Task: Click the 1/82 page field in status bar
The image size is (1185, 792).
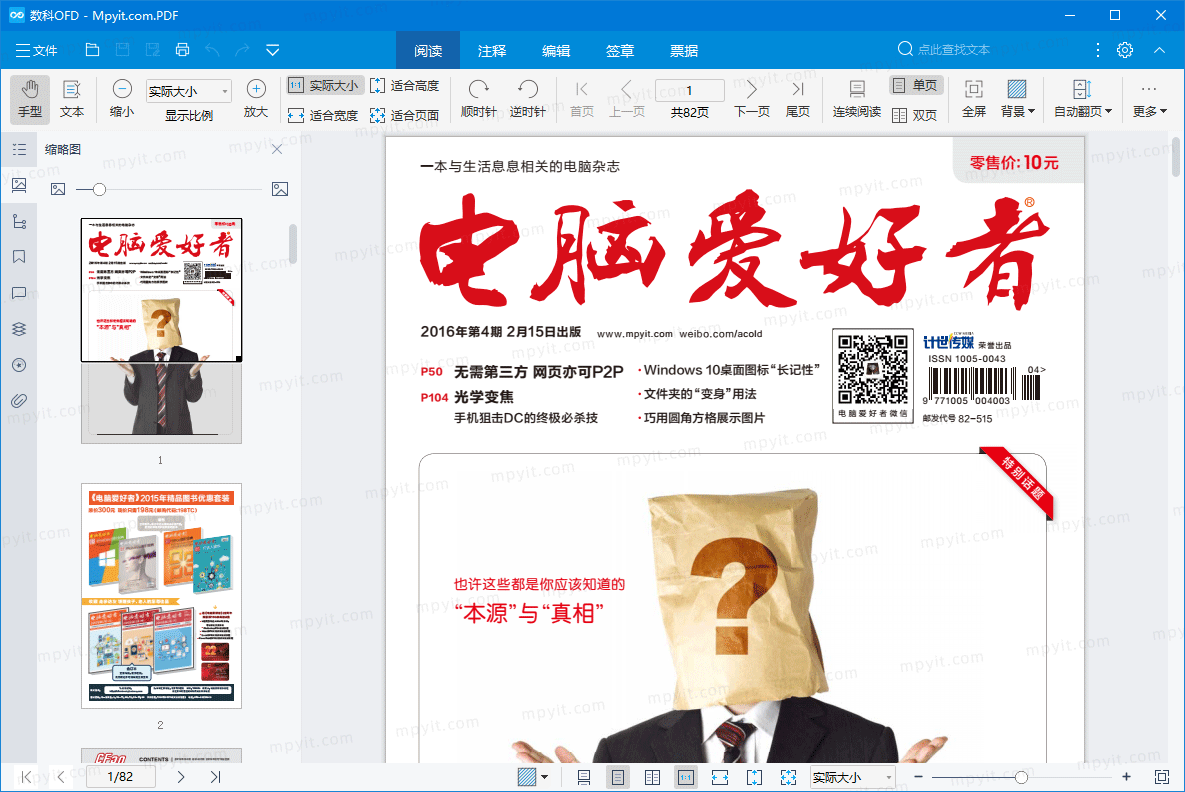Action: tap(120, 777)
